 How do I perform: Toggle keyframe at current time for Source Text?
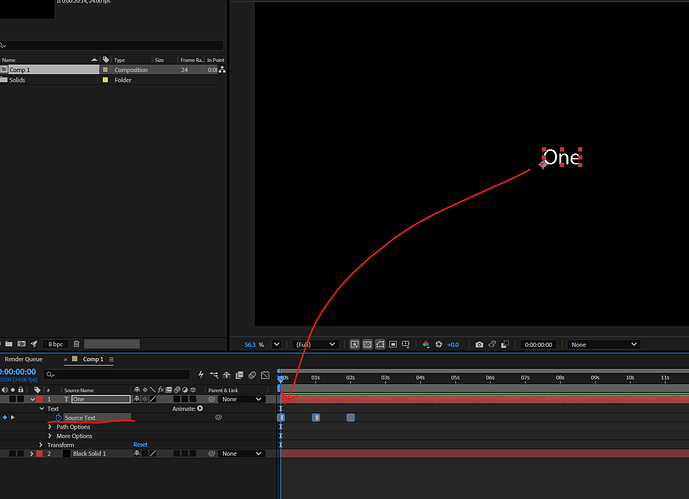[x=5, y=417]
